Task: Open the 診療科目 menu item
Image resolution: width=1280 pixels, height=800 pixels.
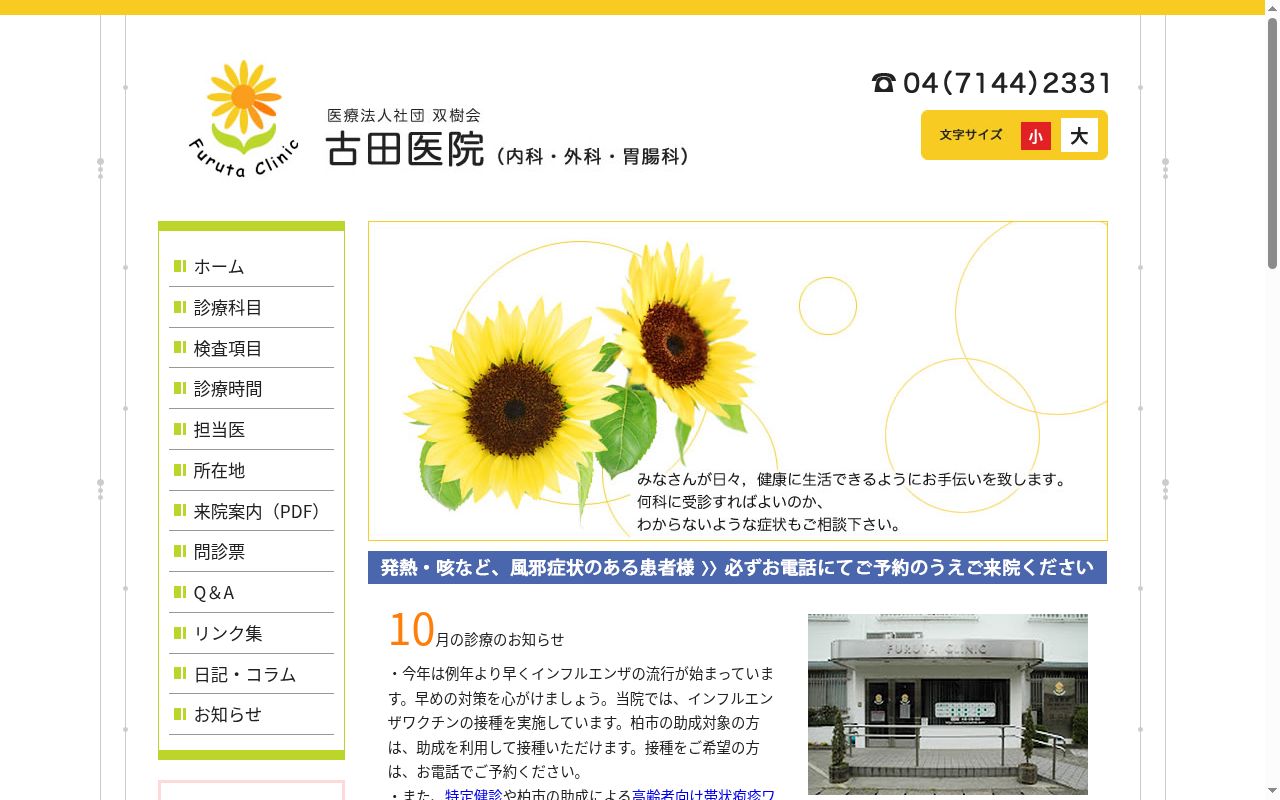Action: (251, 307)
